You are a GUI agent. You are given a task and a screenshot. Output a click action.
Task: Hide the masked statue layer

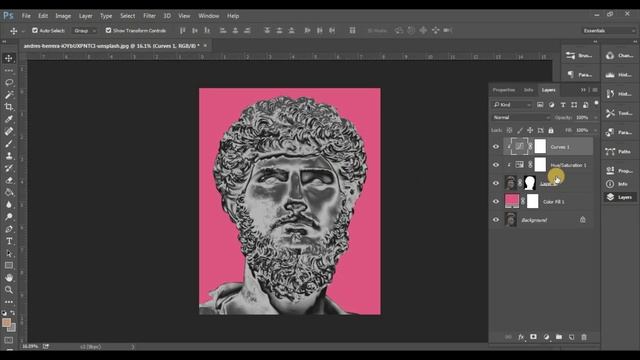tap(496, 183)
